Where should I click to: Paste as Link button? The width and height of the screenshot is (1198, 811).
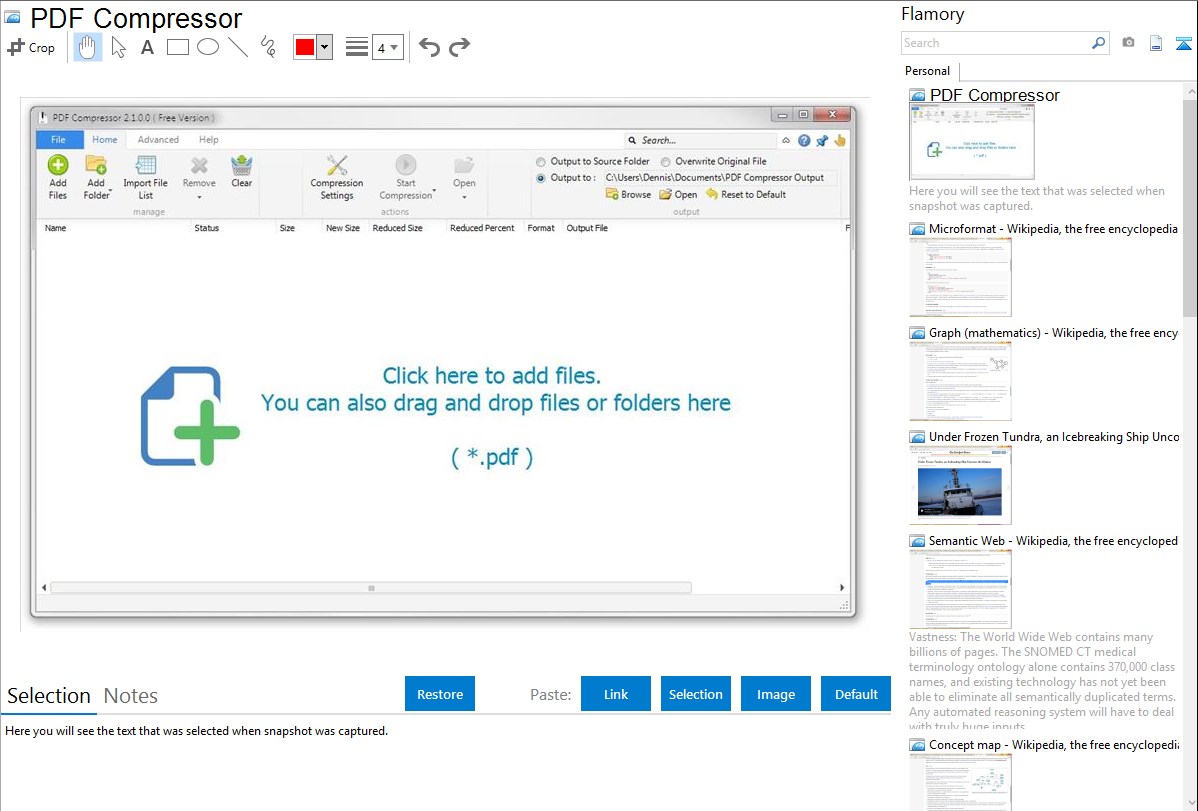point(616,694)
